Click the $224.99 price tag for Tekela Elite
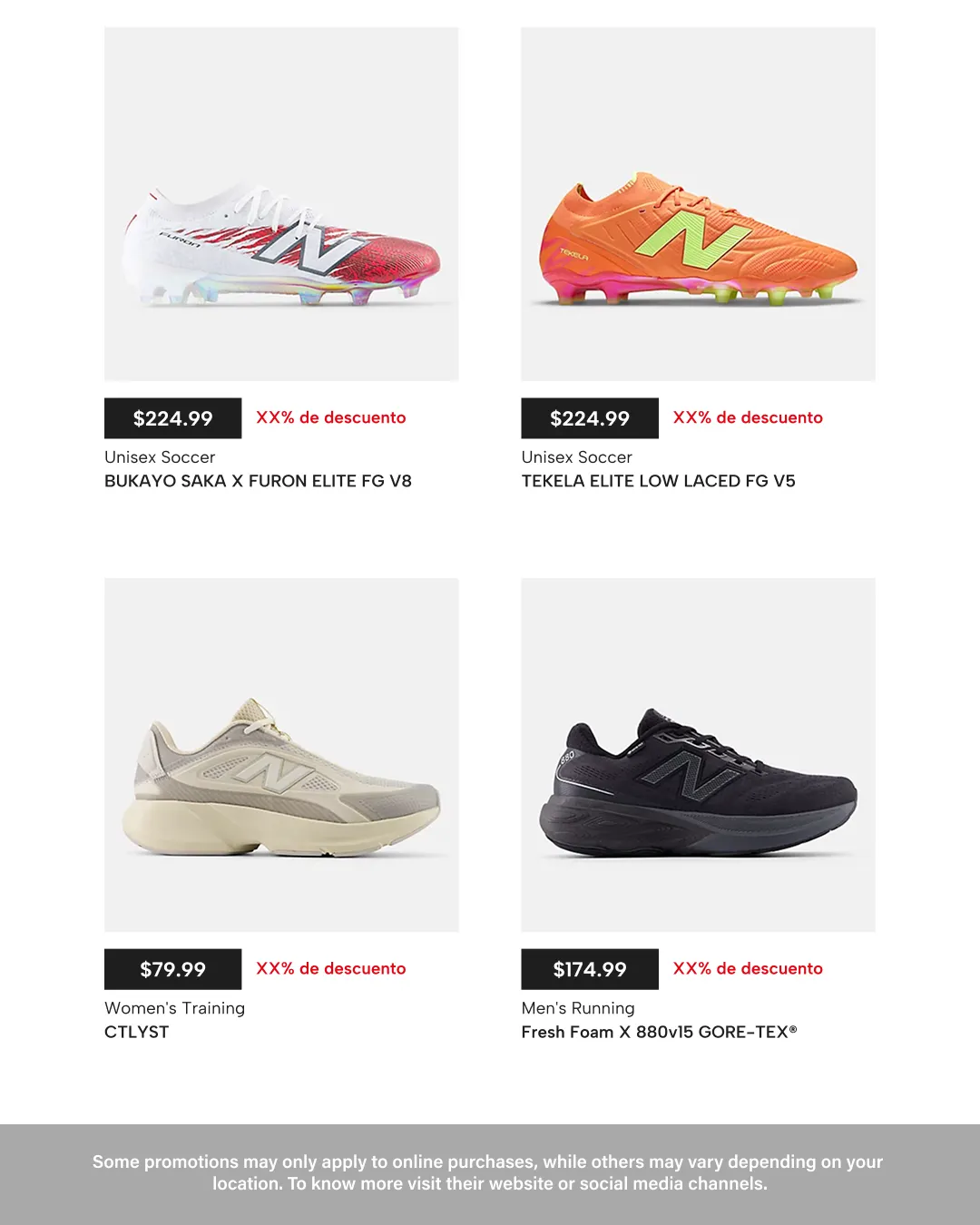The width and height of the screenshot is (980, 1225). tap(590, 418)
